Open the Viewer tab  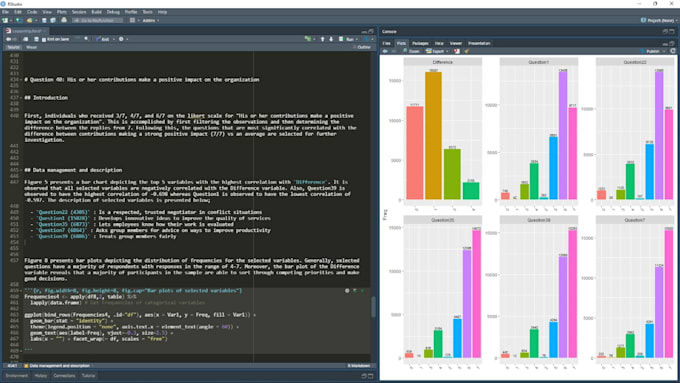pos(456,43)
